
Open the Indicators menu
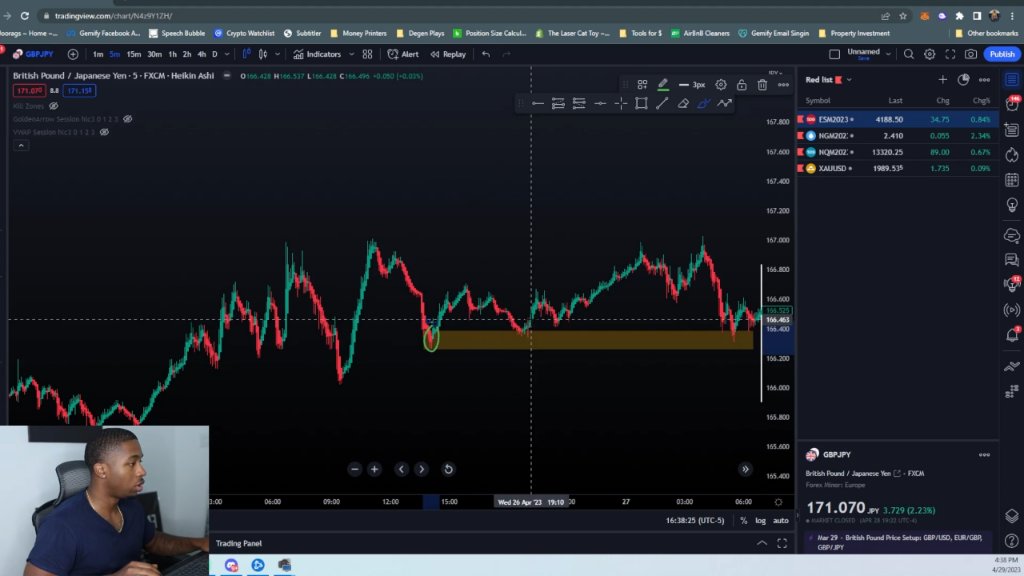pos(317,54)
